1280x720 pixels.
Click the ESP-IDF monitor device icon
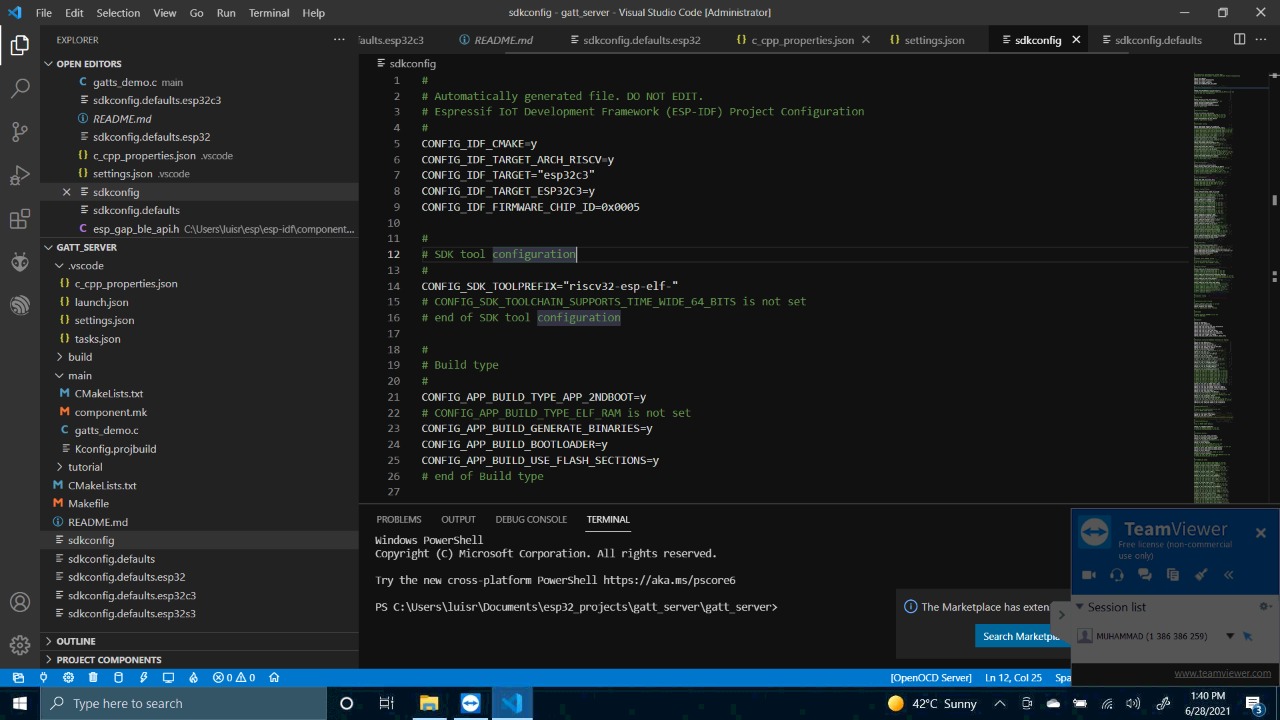pos(169,677)
